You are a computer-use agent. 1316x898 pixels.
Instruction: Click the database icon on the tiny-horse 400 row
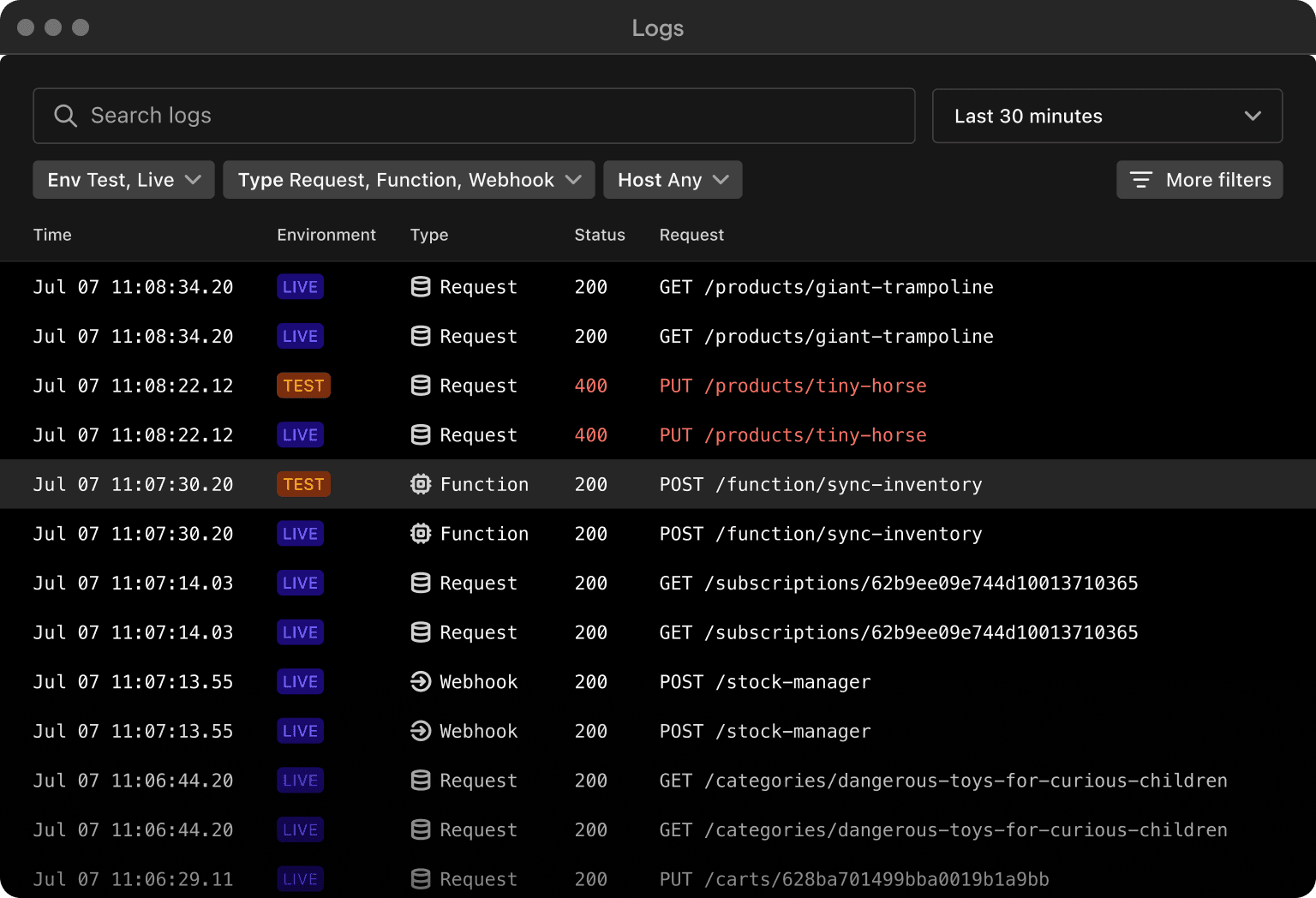click(x=421, y=386)
